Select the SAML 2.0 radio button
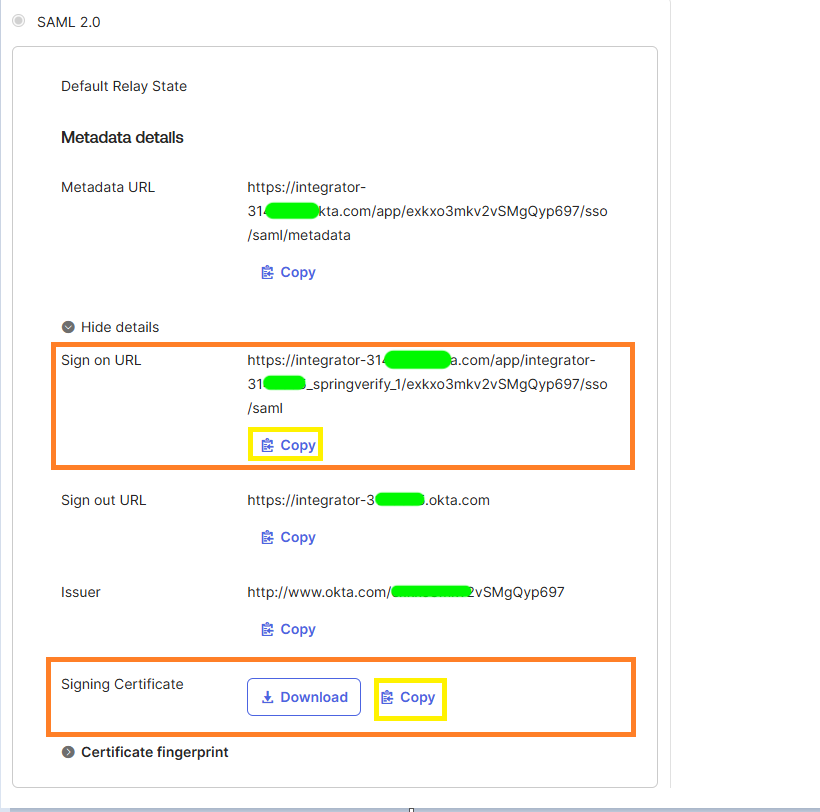 point(19,21)
